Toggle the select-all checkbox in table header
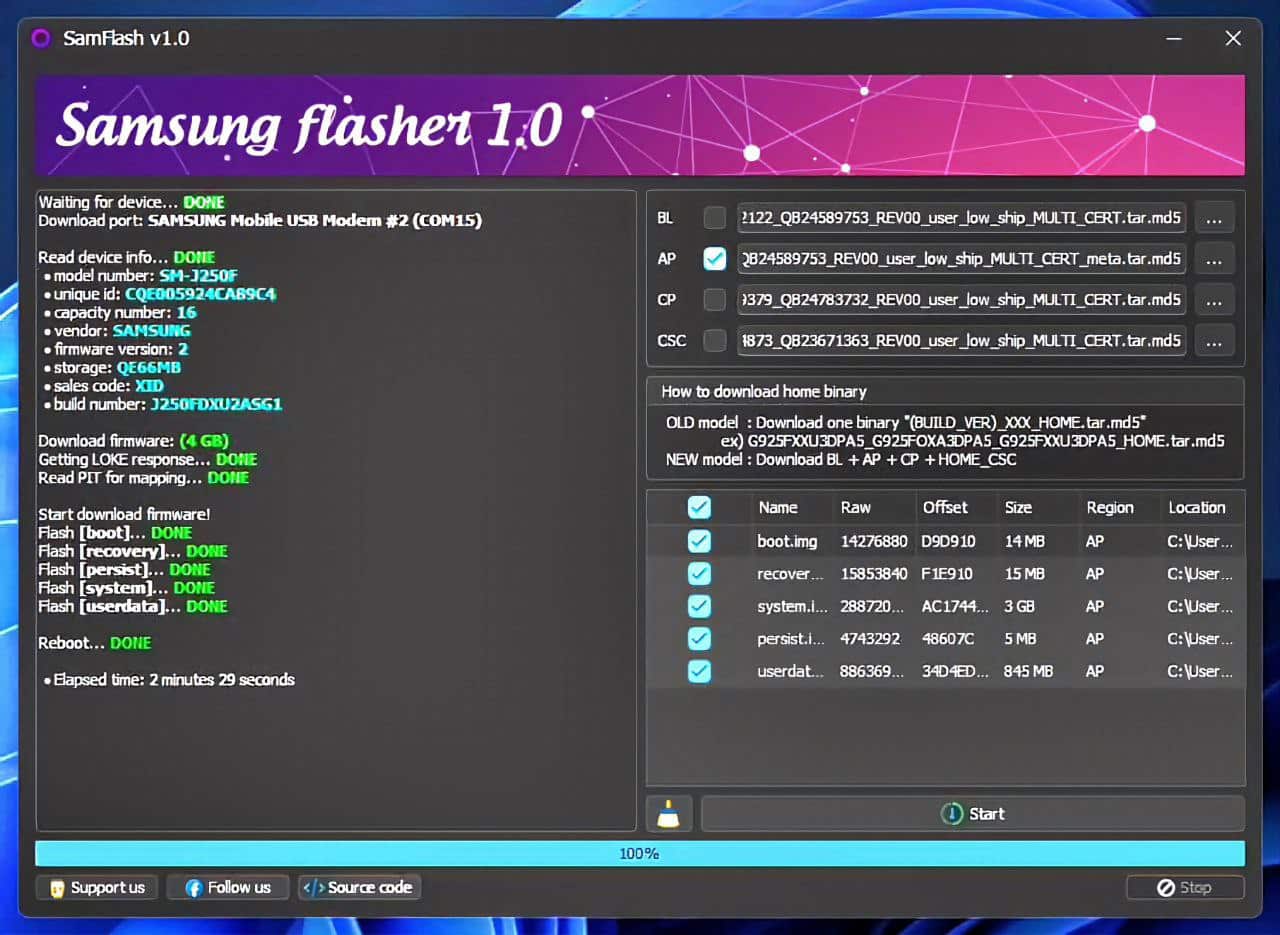 click(x=699, y=508)
